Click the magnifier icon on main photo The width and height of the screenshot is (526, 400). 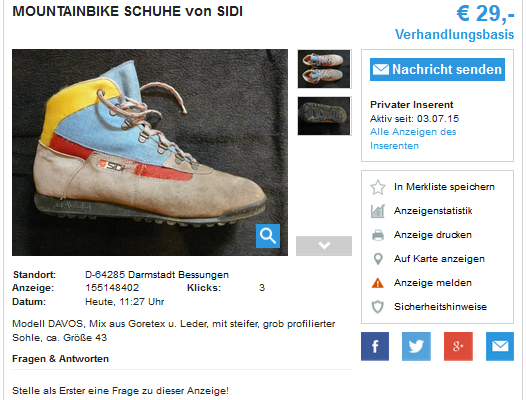click(268, 236)
